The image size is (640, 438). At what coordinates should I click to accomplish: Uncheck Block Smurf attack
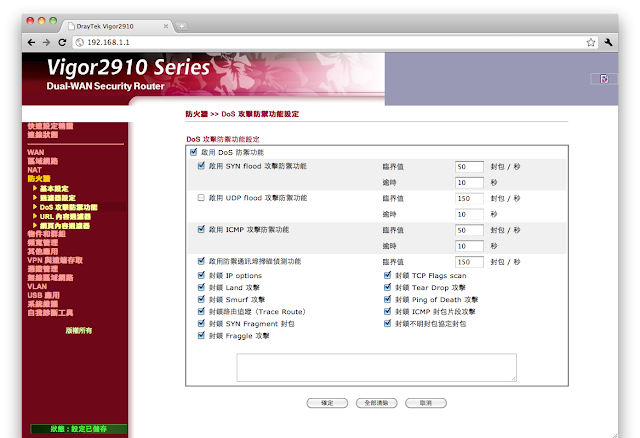click(x=201, y=299)
